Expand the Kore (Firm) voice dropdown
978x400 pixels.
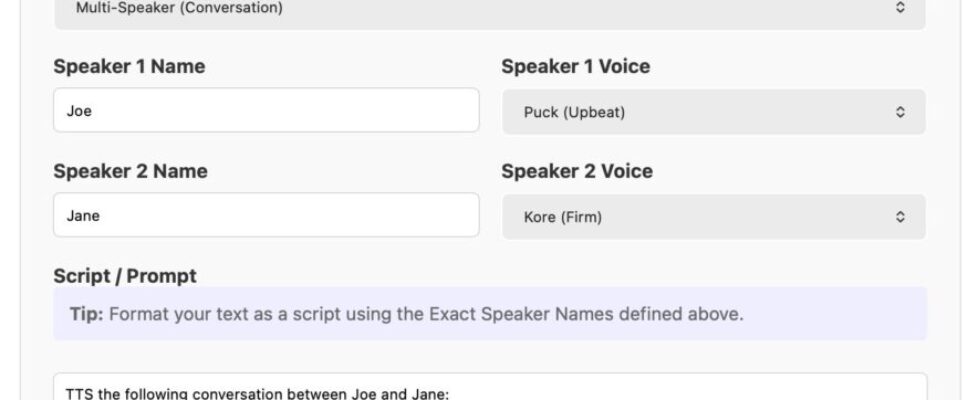(x=700, y=216)
